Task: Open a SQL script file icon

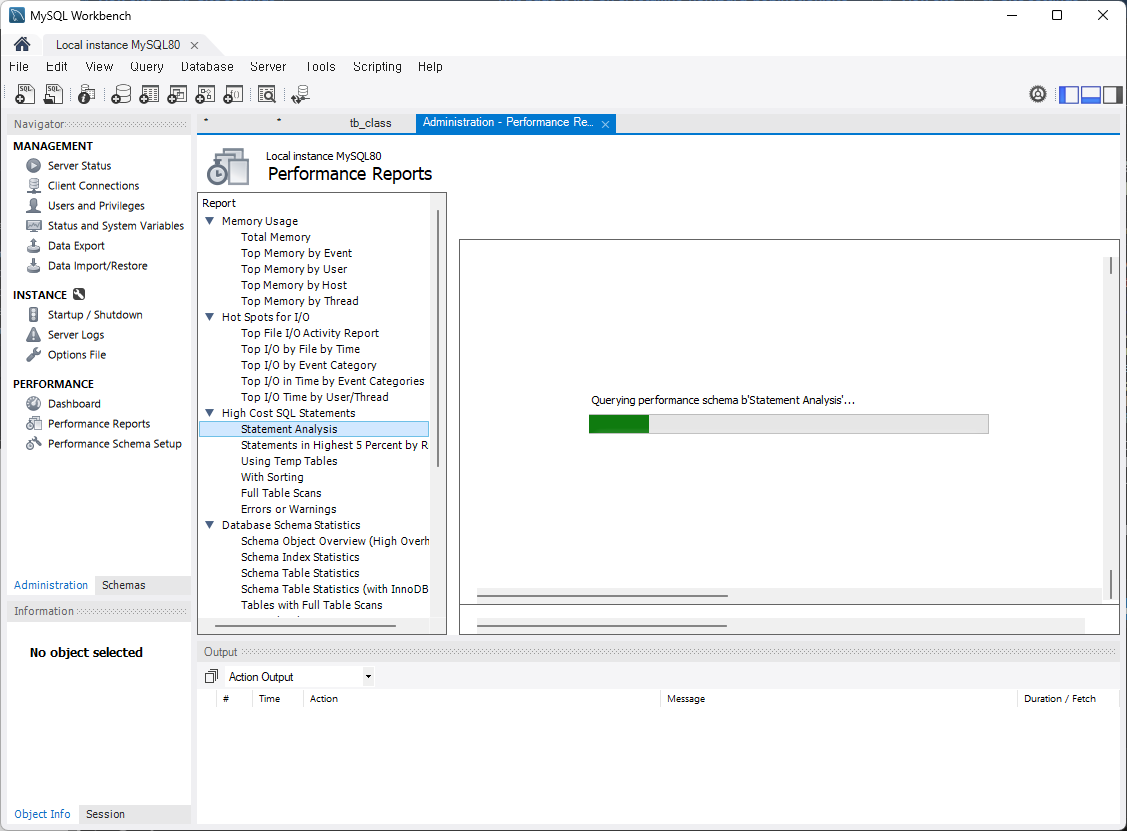Action: 53,94
